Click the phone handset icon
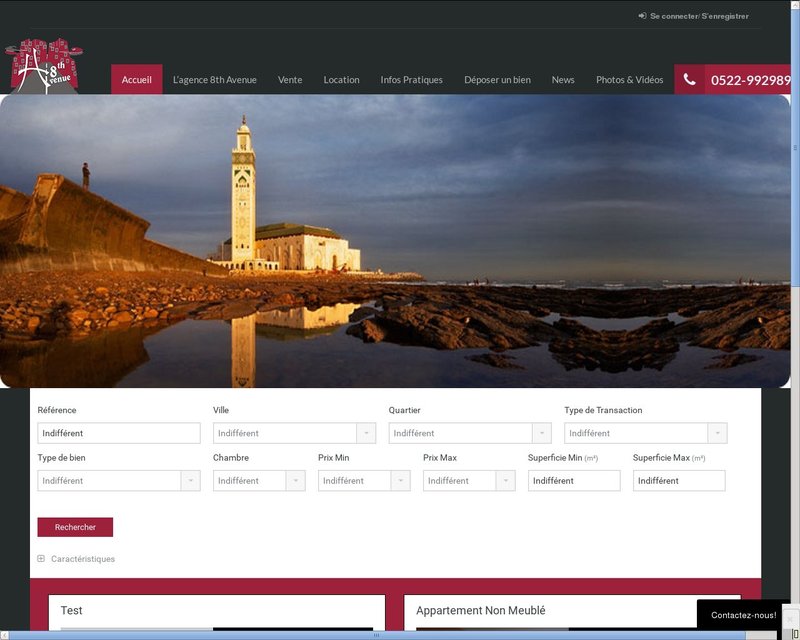Image resolution: width=800 pixels, height=640 pixels. point(689,80)
